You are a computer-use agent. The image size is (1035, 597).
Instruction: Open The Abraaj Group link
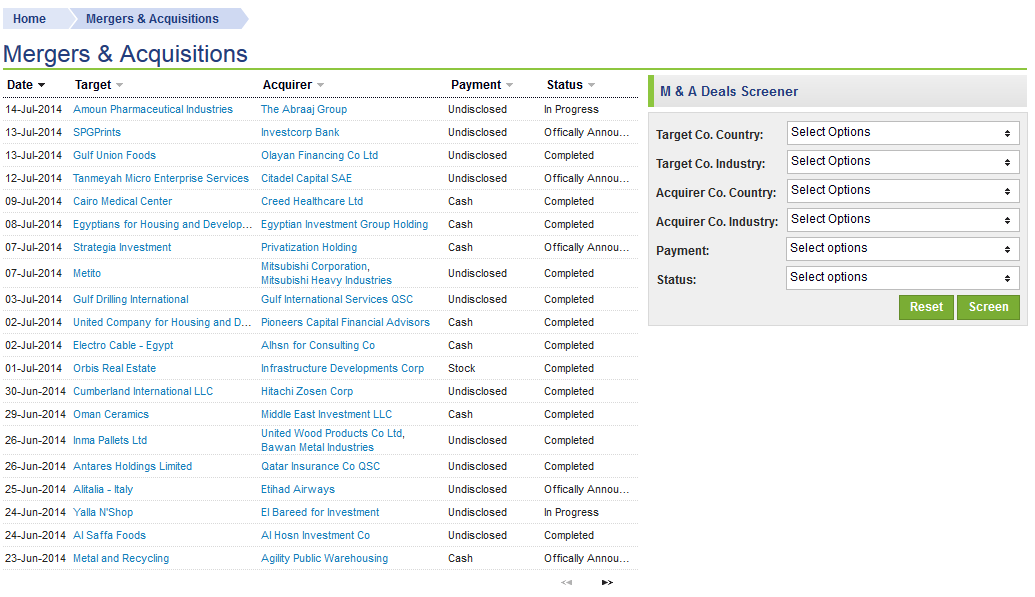click(304, 110)
